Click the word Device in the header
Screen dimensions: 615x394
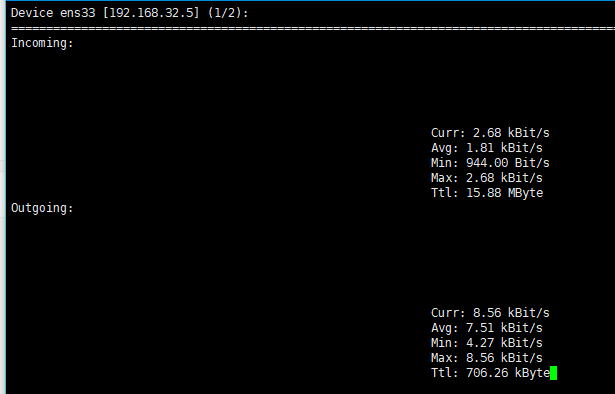pyautogui.click(x=32, y=13)
